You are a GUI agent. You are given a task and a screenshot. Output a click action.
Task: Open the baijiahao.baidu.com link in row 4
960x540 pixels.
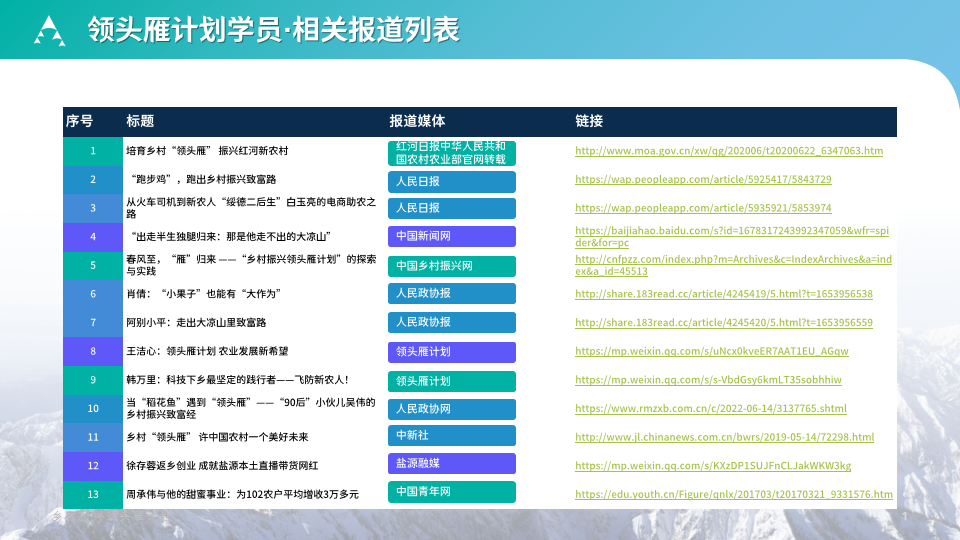pos(732,236)
